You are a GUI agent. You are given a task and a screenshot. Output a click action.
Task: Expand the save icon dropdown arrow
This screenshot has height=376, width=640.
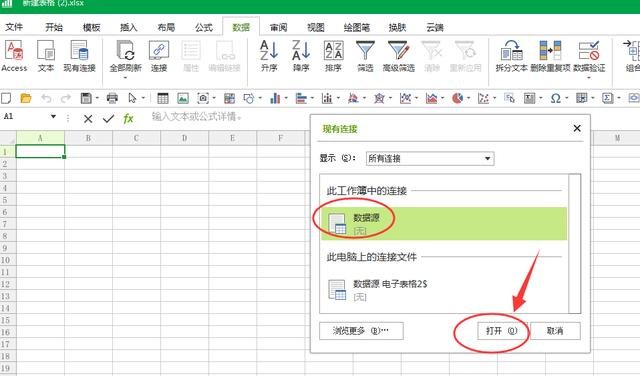(x=97, y=98)
